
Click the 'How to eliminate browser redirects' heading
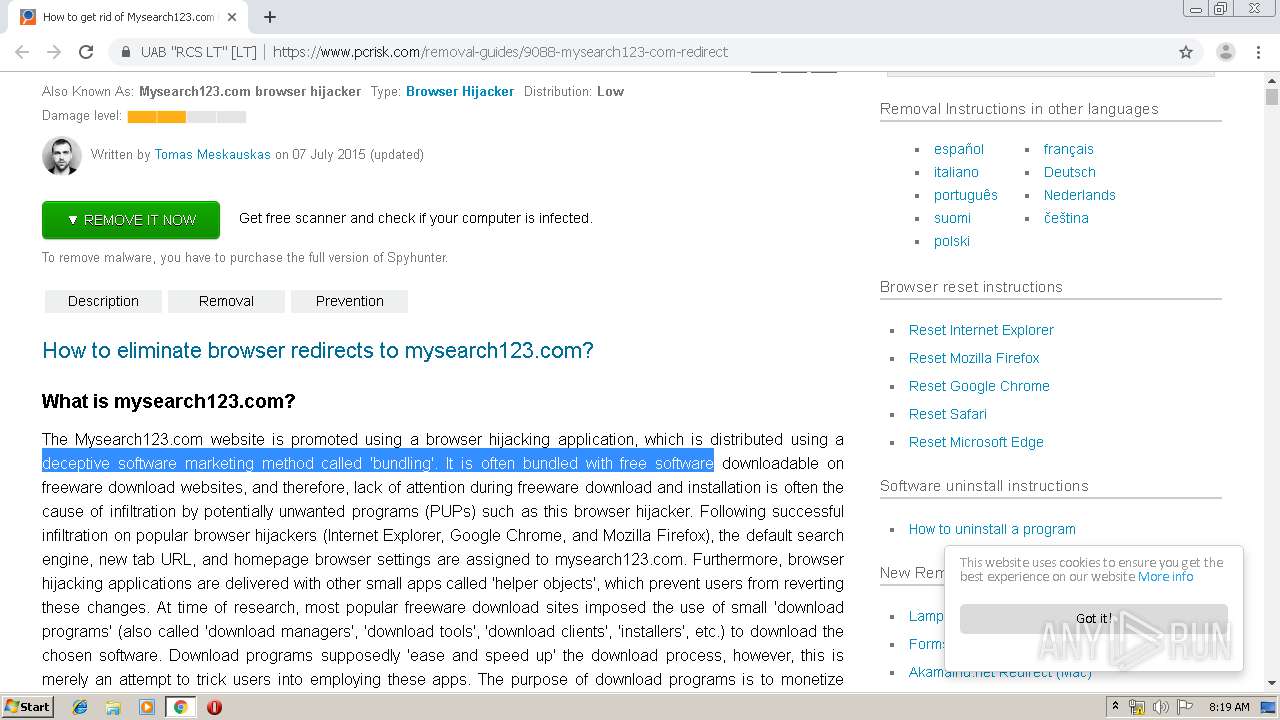(x=318, y=351)
